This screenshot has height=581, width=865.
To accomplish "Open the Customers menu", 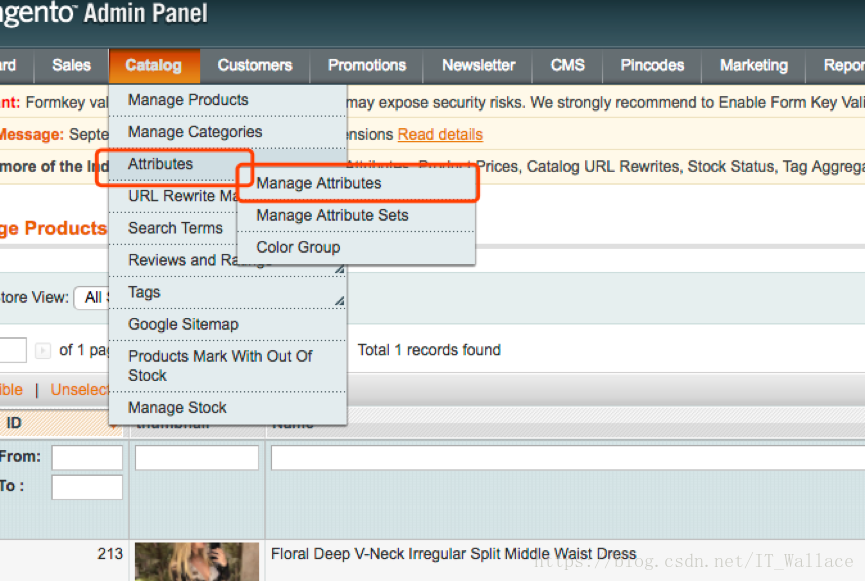I will pos(255,66).
